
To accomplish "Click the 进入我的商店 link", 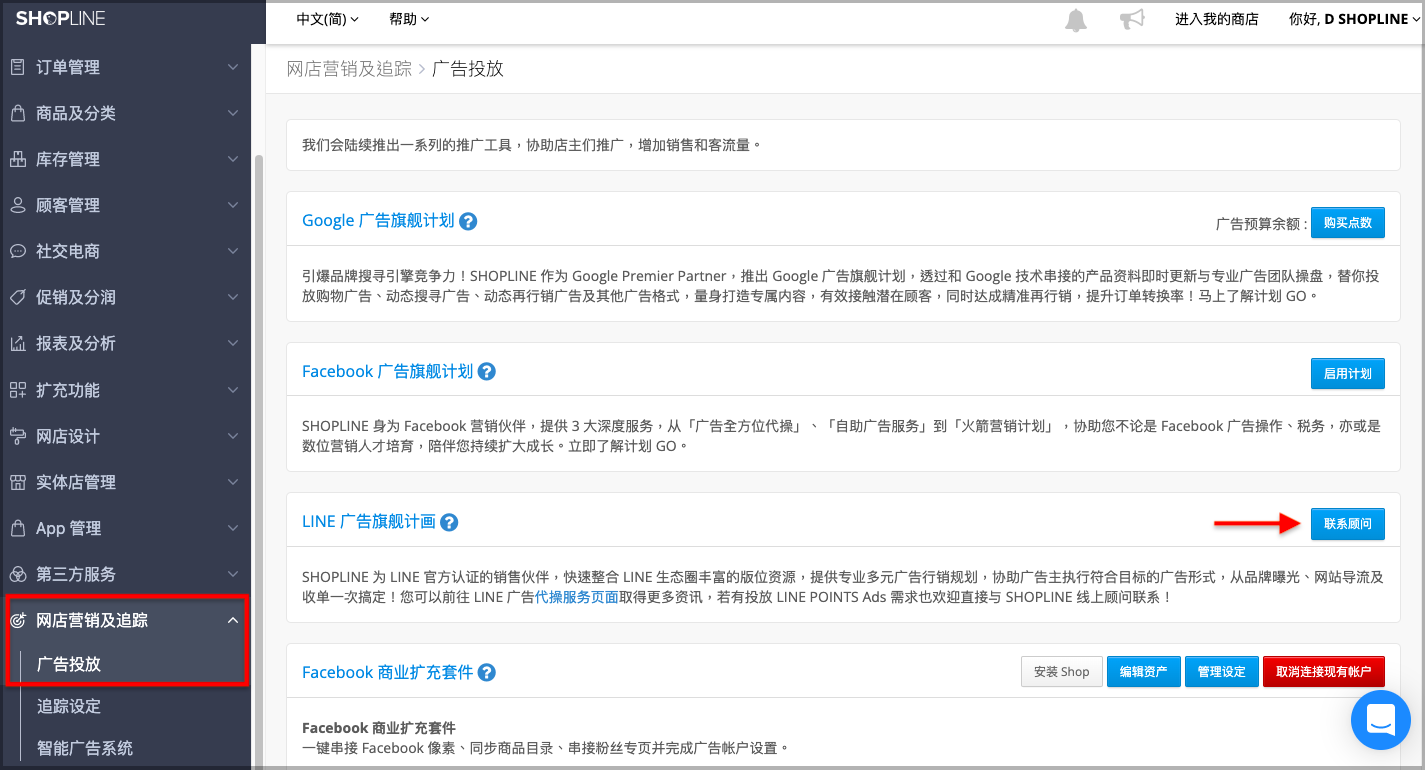I will [1216, 19].
